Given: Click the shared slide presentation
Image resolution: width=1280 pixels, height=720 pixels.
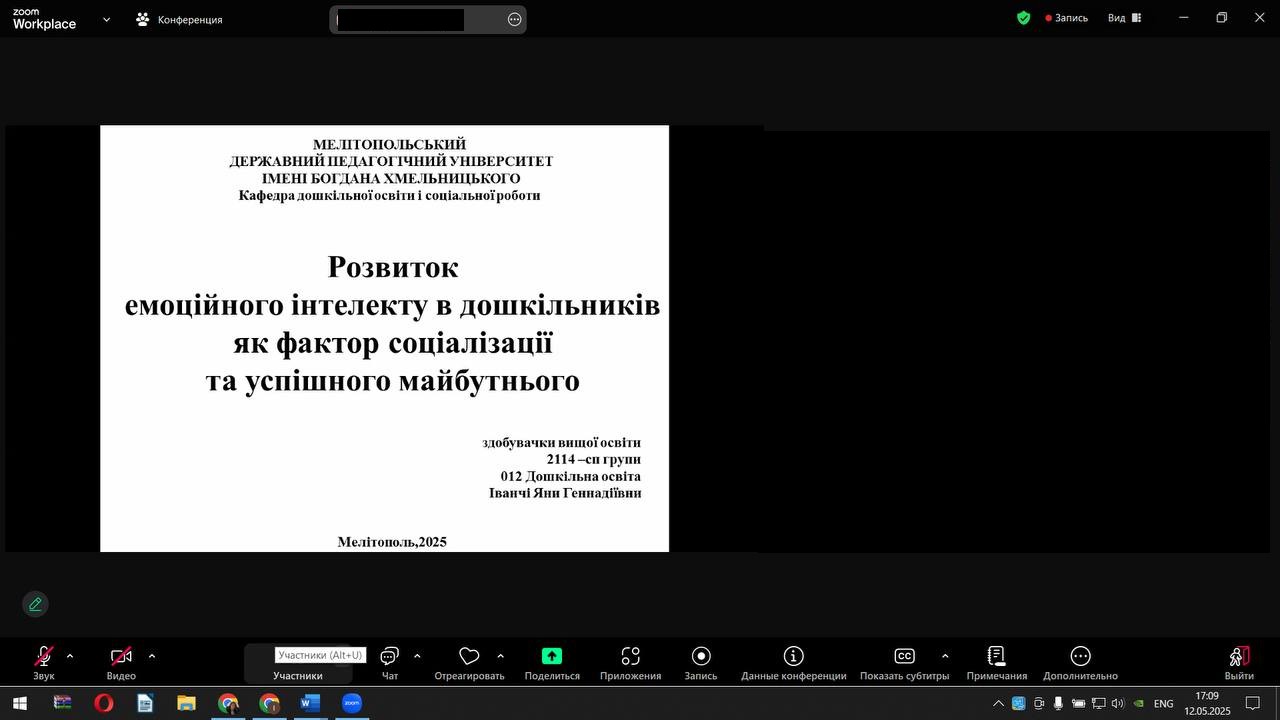Looking at the screenshot, I should click(x=384, y=338).
